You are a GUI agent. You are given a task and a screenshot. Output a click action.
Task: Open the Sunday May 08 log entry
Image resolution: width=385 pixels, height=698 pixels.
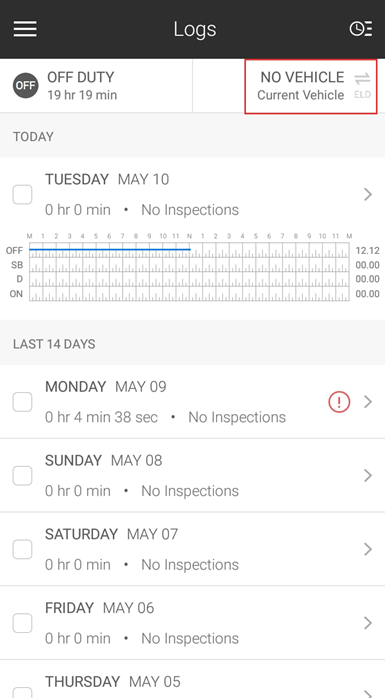(192, 475)
